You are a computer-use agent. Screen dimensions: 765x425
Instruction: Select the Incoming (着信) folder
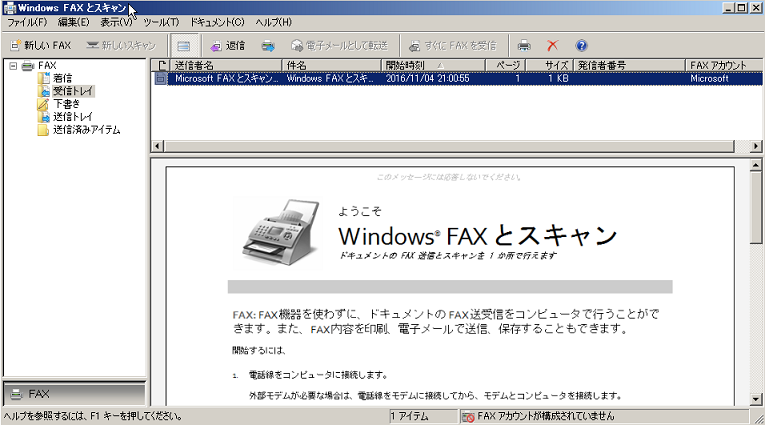pyautogui.click(x=62, y=78)
